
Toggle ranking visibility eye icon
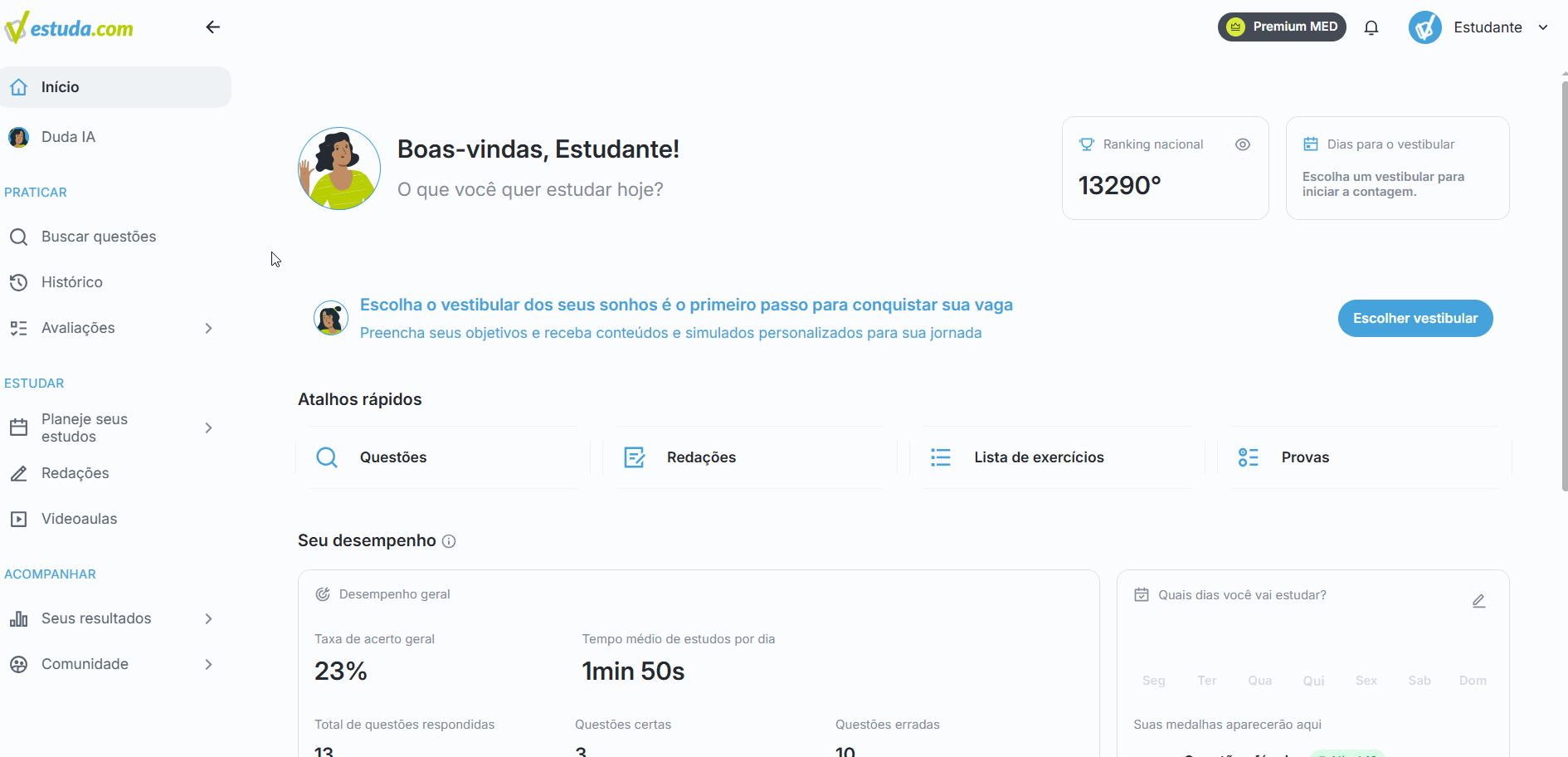[1243, 144]
